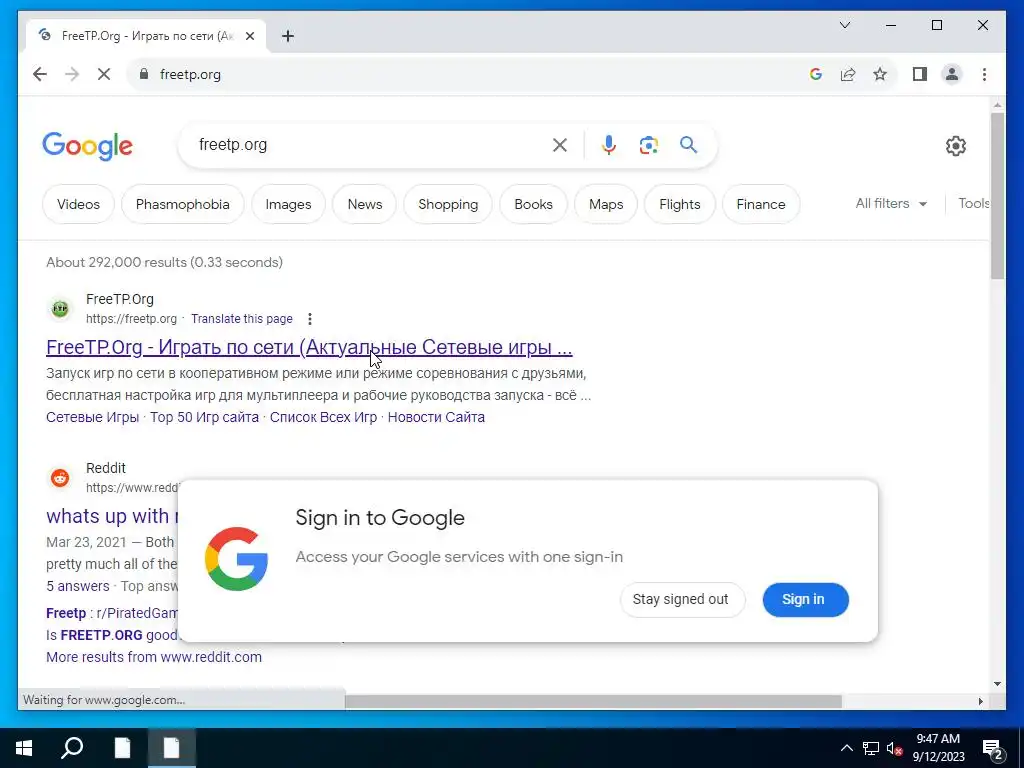Click Stay signed out button
This screenshot has width=1024, height=768.
[x=682, y=600]
